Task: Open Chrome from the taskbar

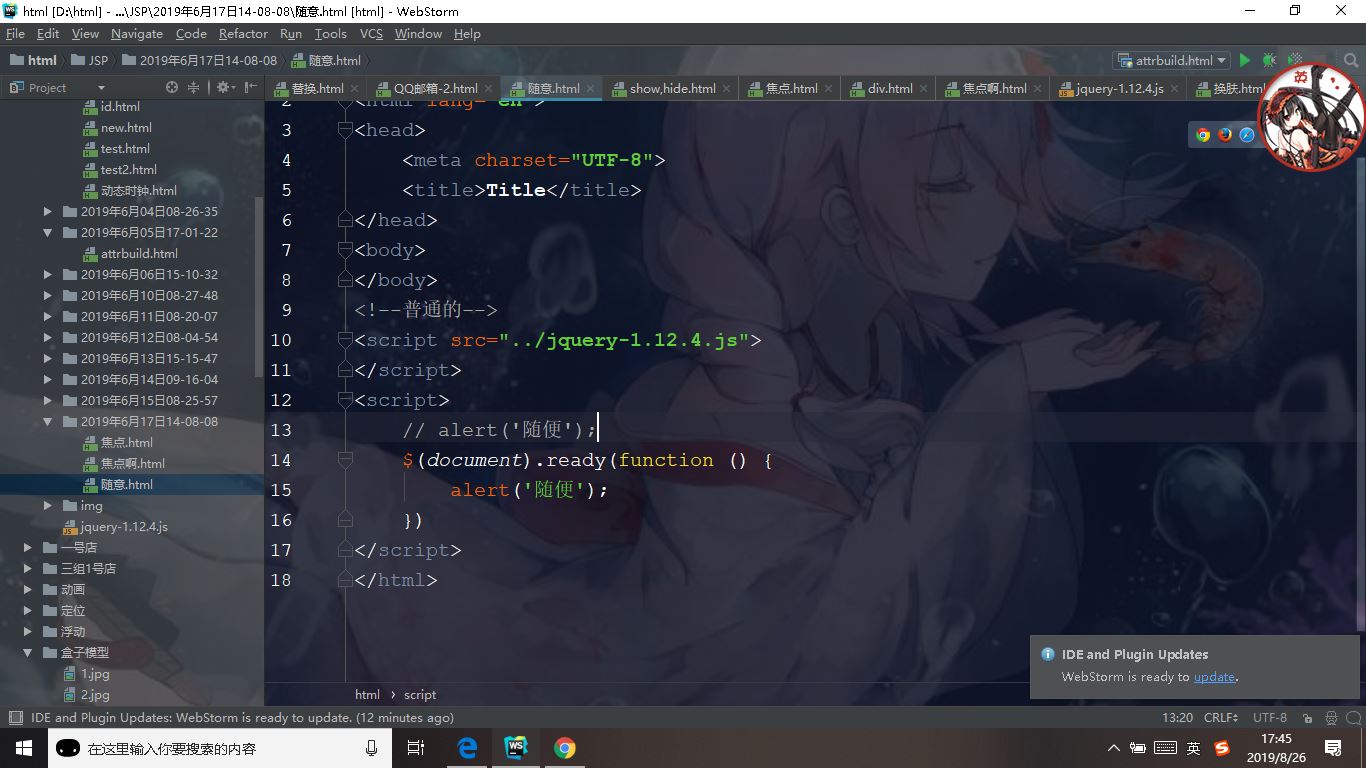Action: click(x=565, y=748)
